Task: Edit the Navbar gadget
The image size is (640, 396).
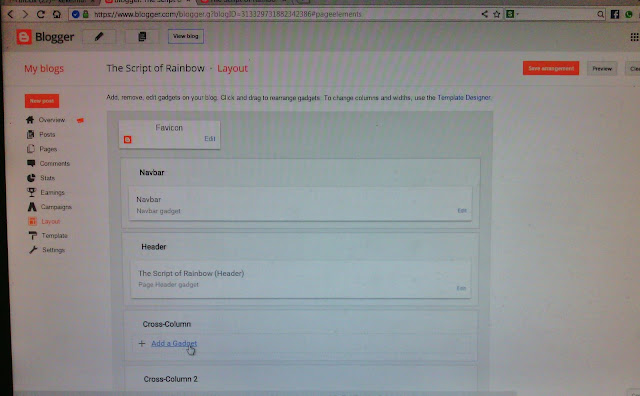Action: click(x=462, y=211)
